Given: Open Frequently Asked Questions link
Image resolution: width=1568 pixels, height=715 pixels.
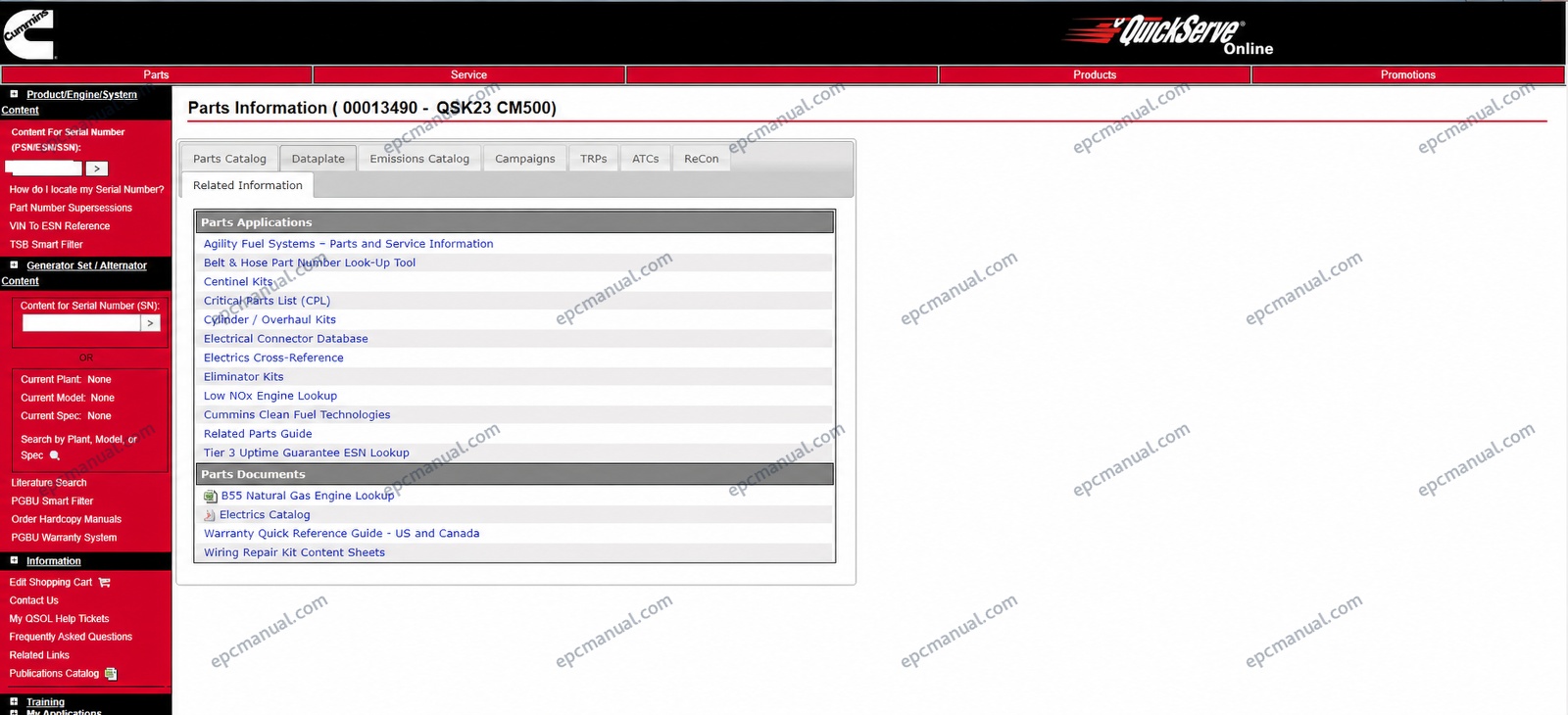Looking at the screenshot, I should 71,637.
